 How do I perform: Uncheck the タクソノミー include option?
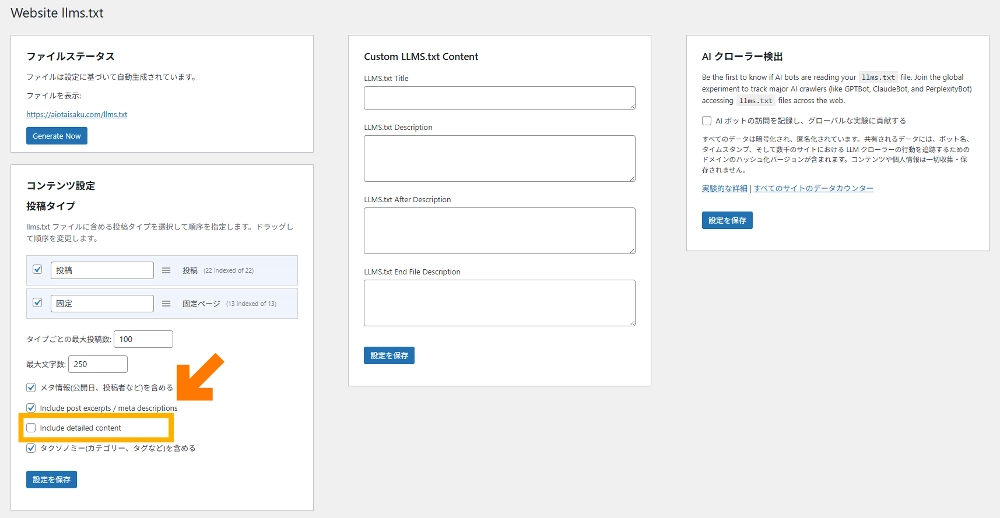coord(31,448)
